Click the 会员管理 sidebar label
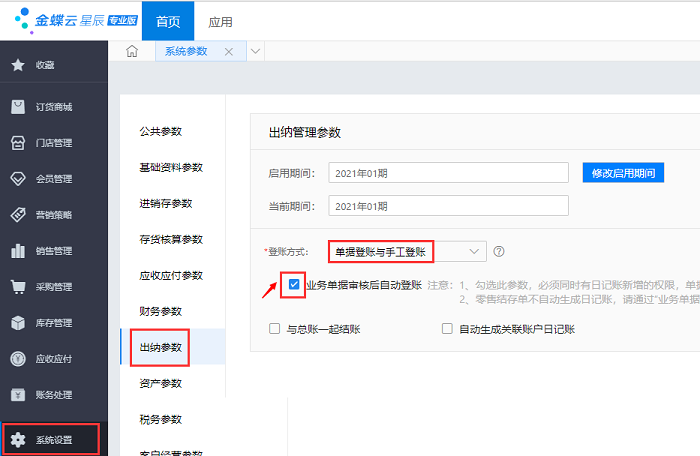 pos(54,179)
